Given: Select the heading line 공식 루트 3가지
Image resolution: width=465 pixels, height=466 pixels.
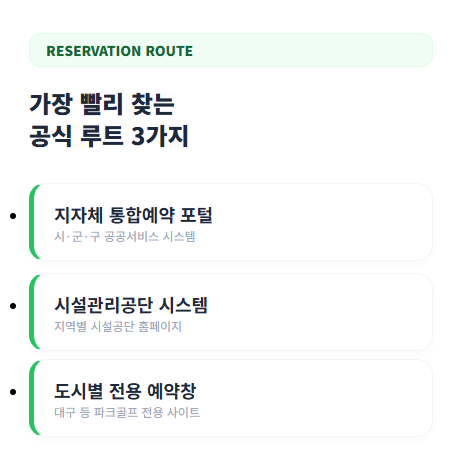Looking at the screenshot, I should [x=109, y=136].
